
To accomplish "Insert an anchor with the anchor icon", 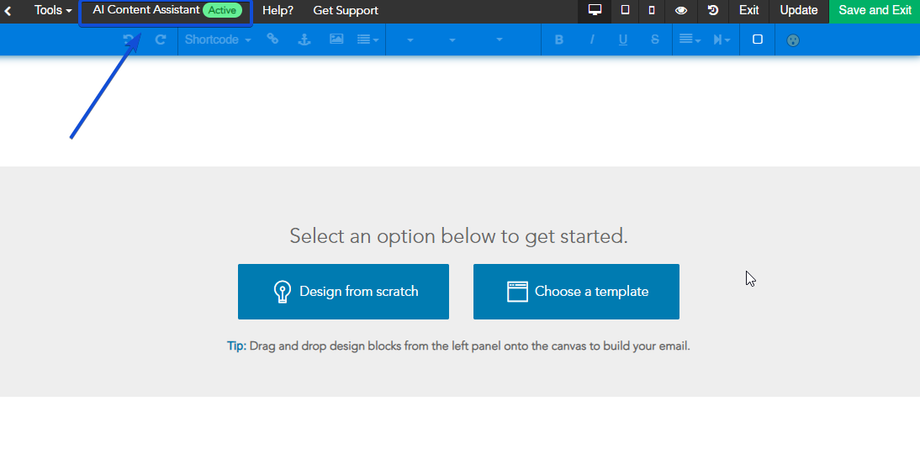I will click(306, 39).
